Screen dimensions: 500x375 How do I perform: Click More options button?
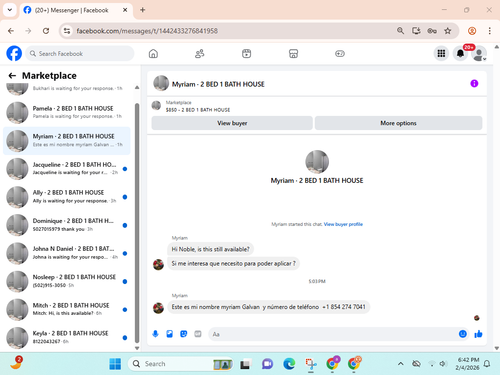398,123
